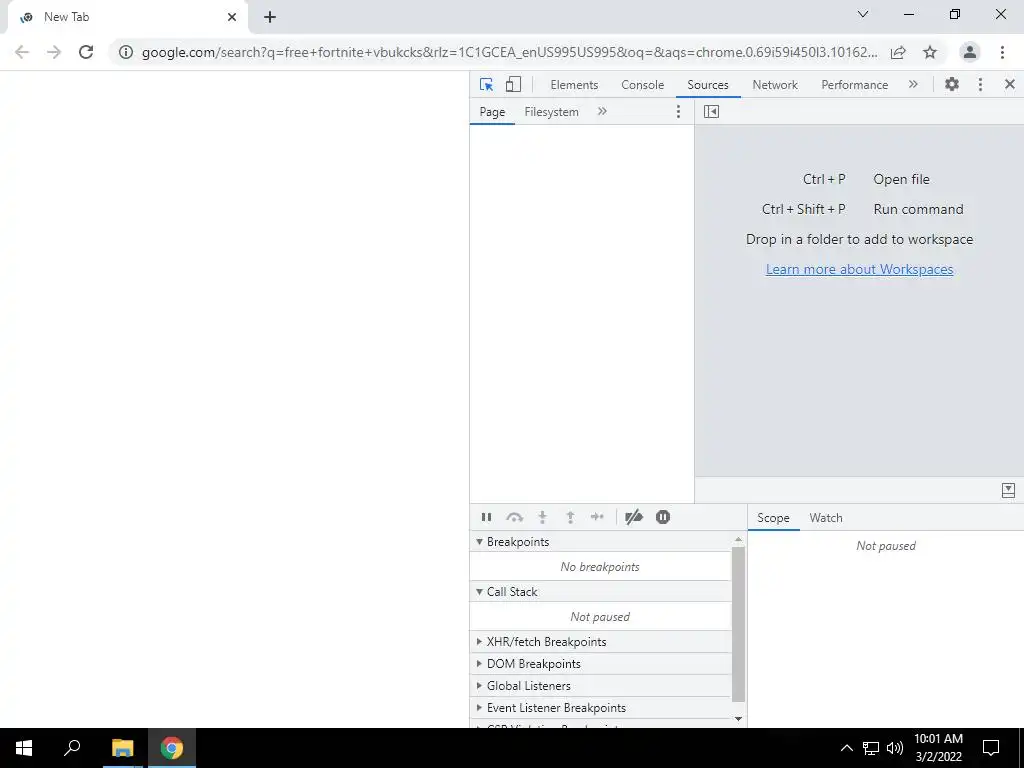
Task: Open Chrome three-dot menu
Action: [x=1002, y=52]
